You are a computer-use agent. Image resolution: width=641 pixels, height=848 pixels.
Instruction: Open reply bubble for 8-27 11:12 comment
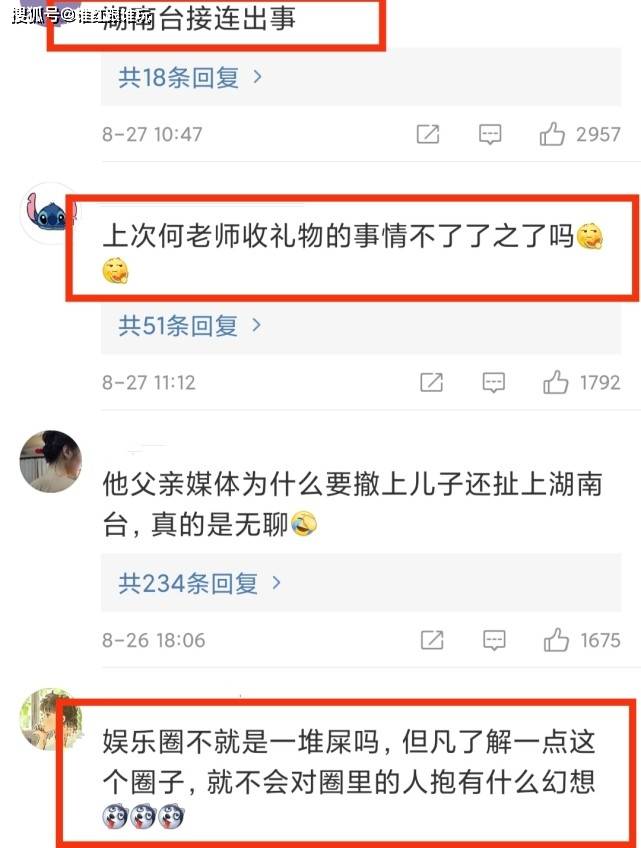coord(494,383)
